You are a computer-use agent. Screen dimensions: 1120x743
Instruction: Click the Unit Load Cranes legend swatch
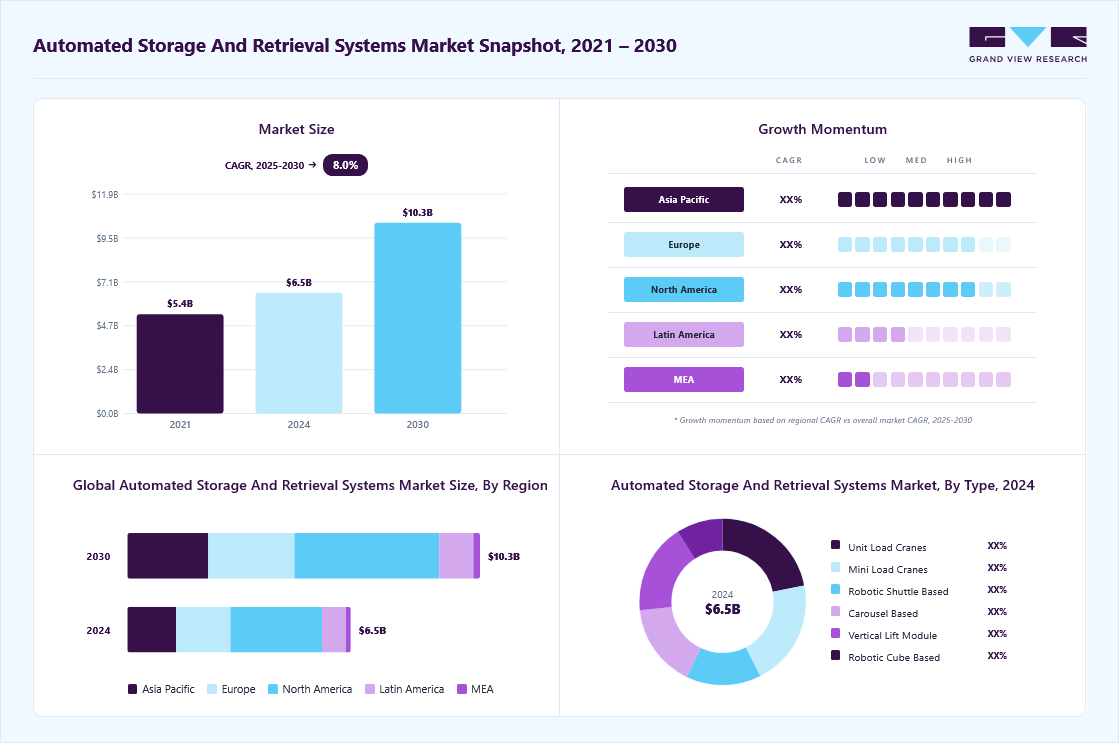point(836,545)
